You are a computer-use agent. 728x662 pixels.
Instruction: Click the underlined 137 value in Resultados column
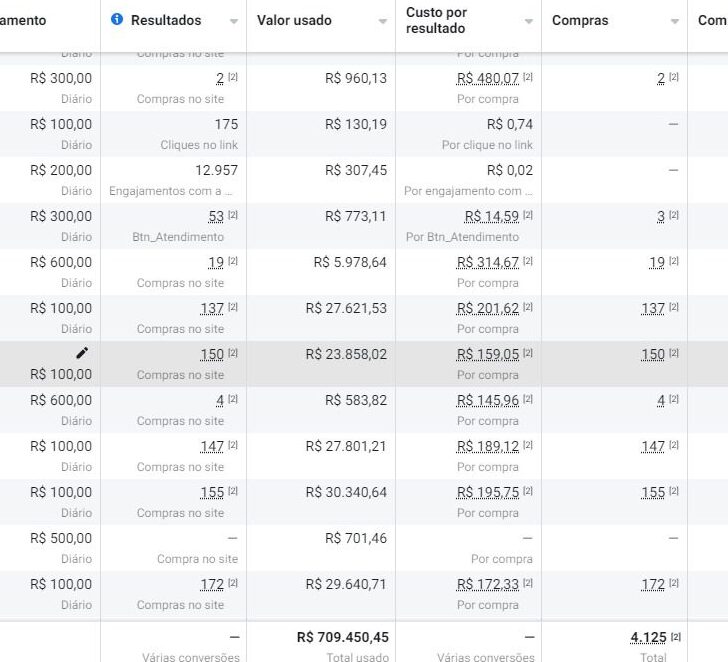212,308
